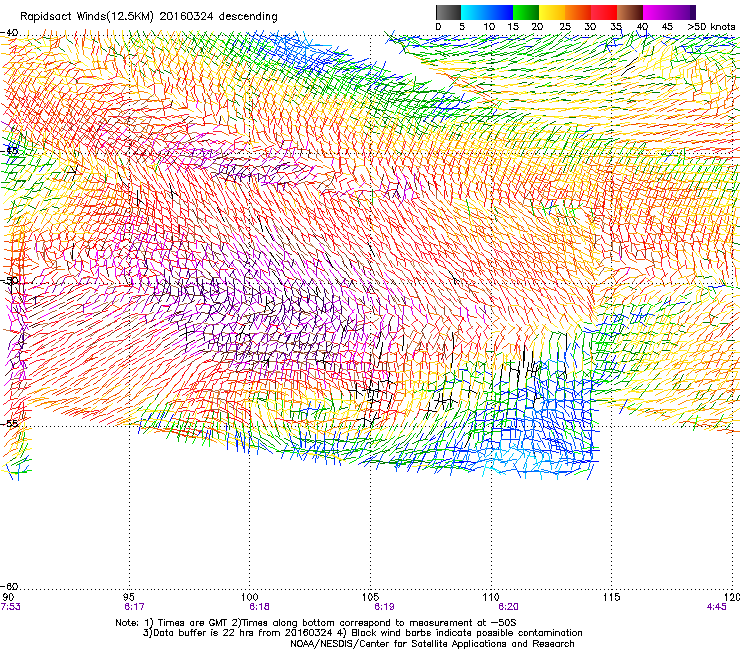Click the '105' longitude label
This screenshot has height=650, width=740.
pos(370,598)
